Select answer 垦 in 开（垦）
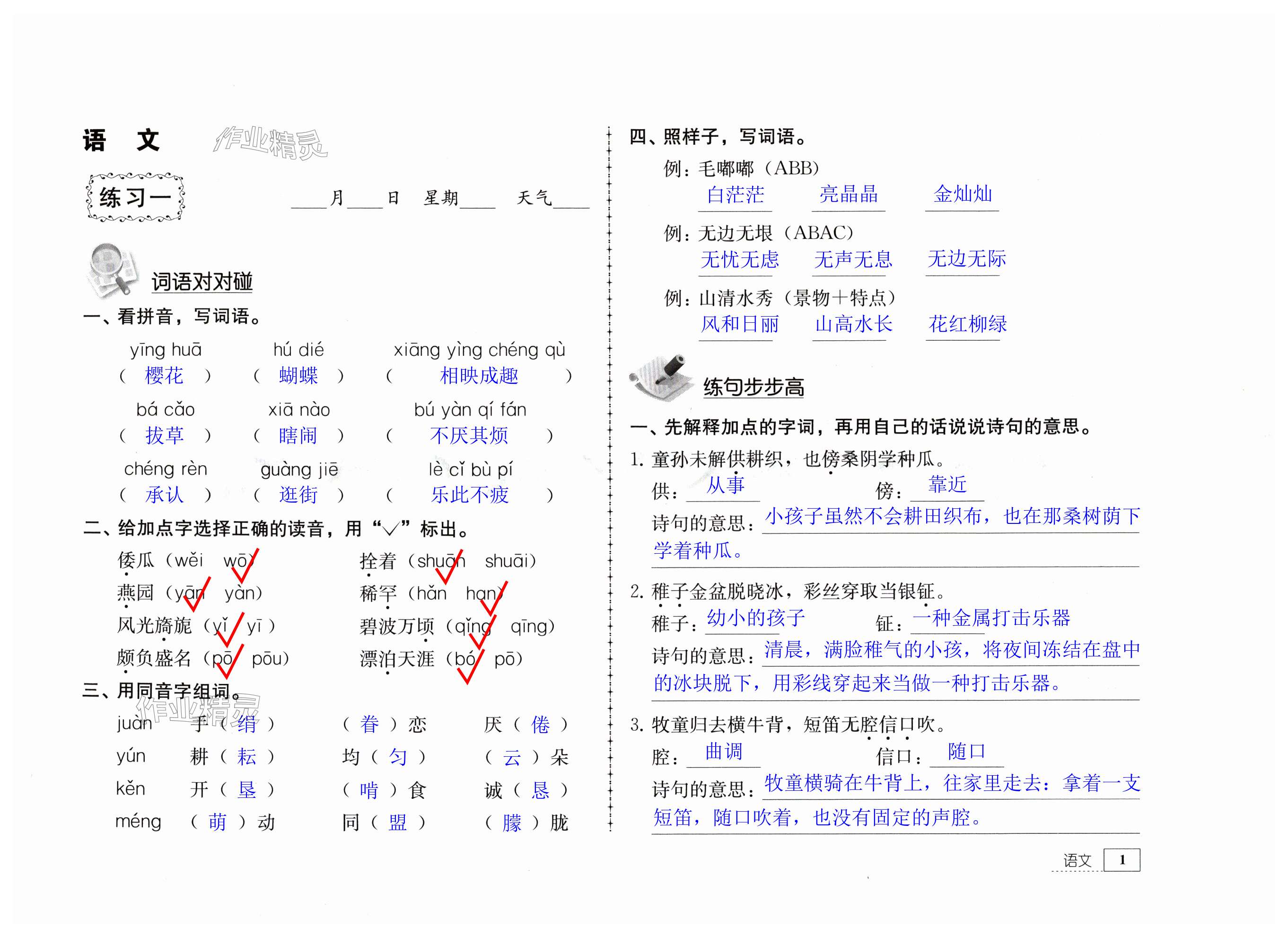Viewport: 1288px width, 938px height. tap(246, 790)
